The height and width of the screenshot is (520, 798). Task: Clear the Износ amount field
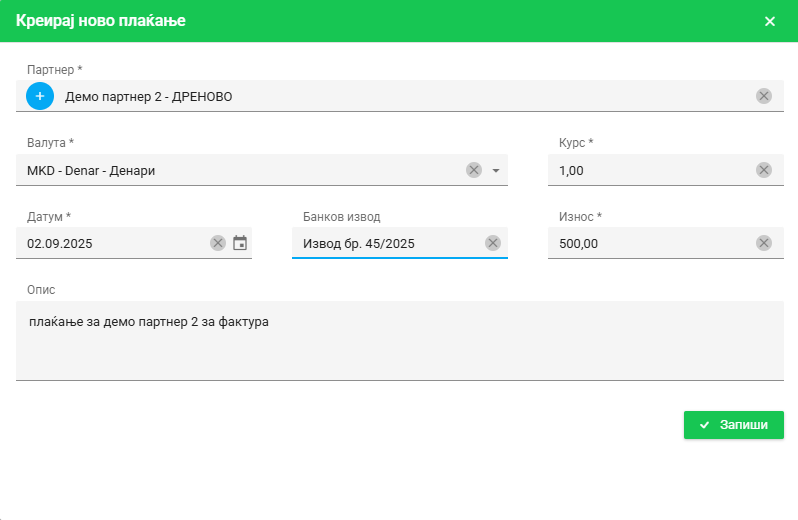click(764, 243)
